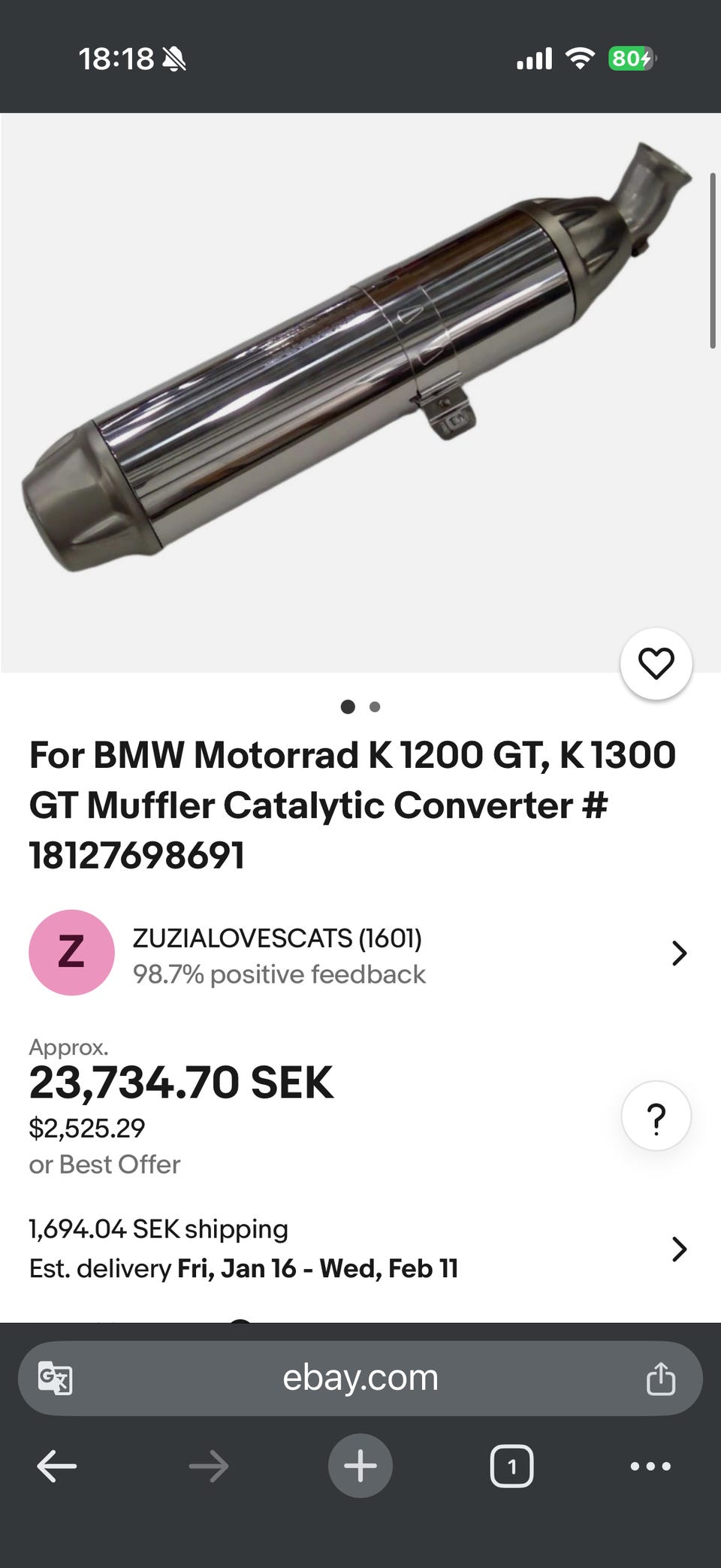Image resolution: width=721 pixels, height=1568 pixels.
Task: Click the page scrollbar on right edge
Action: (712, 261)
